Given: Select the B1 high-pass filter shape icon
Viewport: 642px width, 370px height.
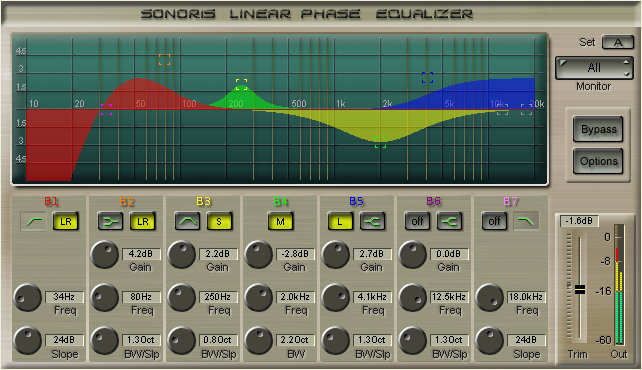Looking at the screenshot, I should tap(34, 222).
